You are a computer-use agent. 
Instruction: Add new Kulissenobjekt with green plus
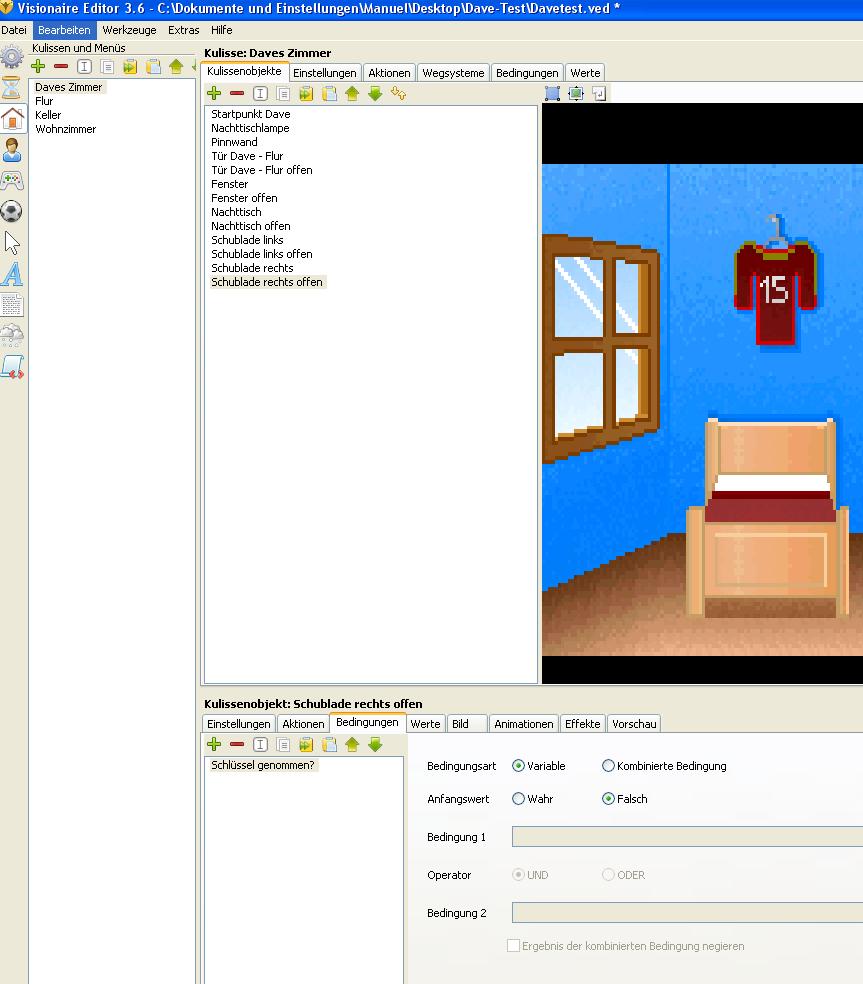(x=214, y=94)
